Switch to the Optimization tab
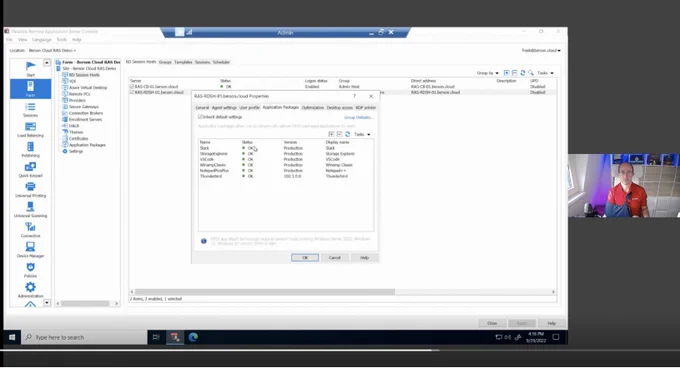Image resolution: width=680 pixels, height=368 pixels. tap(313, 107)
